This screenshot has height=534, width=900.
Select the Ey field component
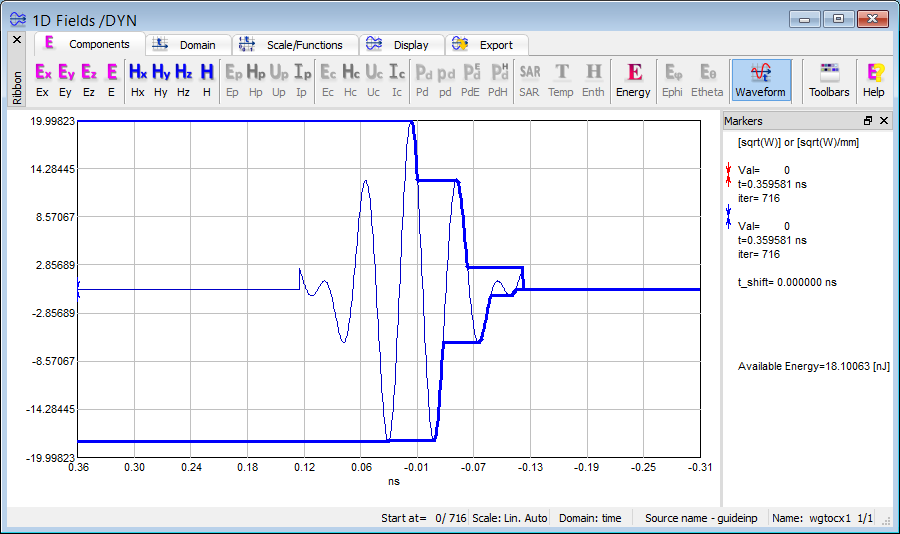click(66, 79)
